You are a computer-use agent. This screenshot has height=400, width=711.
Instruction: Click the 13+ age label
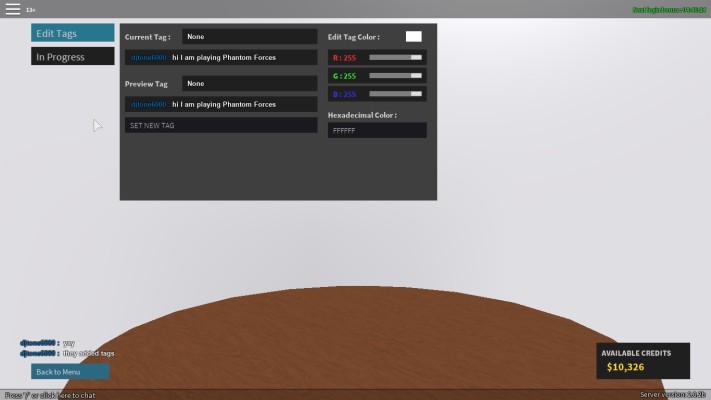tap(31, 10)
